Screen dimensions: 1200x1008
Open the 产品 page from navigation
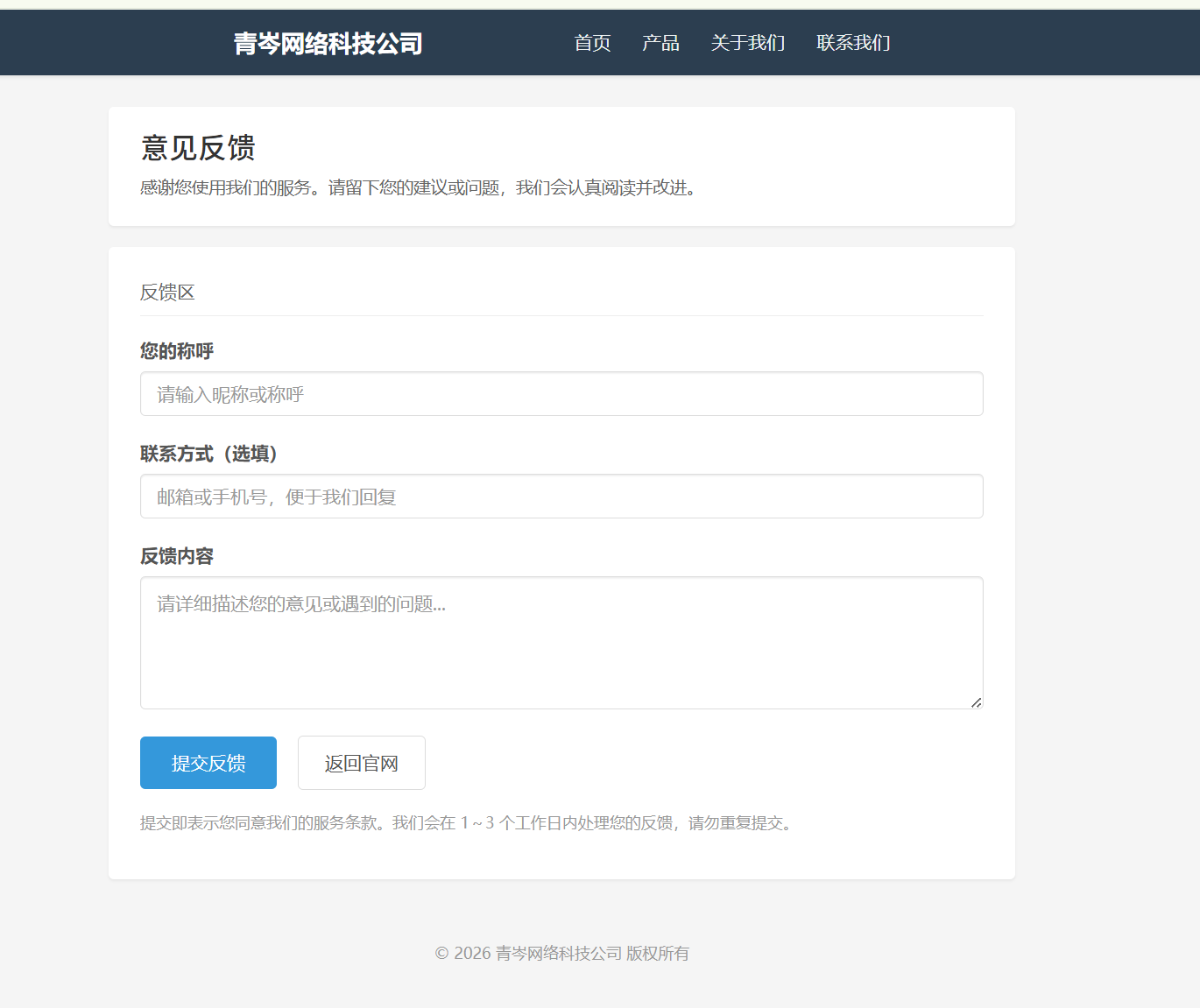click(x=660, y=43)
